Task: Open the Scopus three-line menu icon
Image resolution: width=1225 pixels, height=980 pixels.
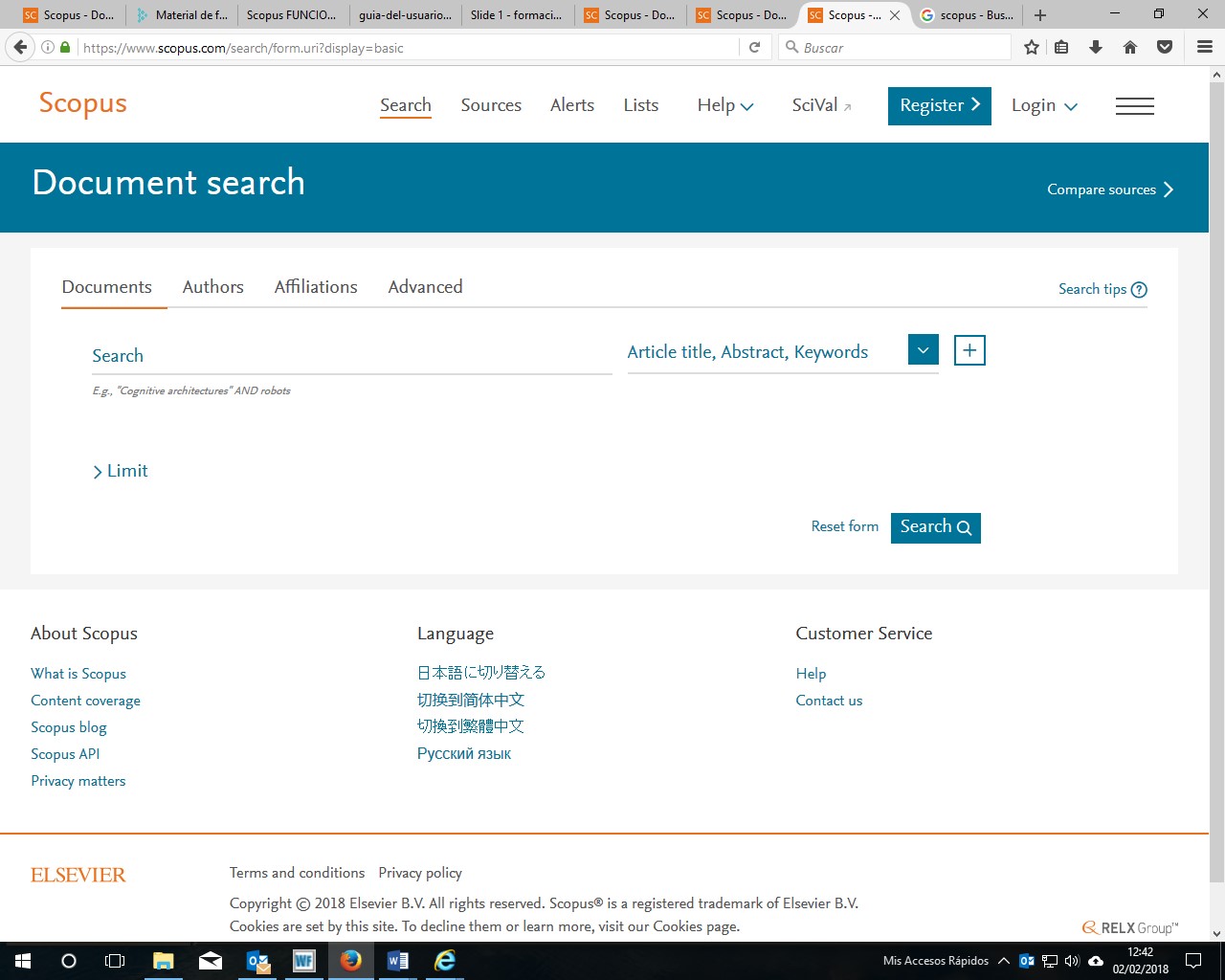Action: [x=1135, y=106]
